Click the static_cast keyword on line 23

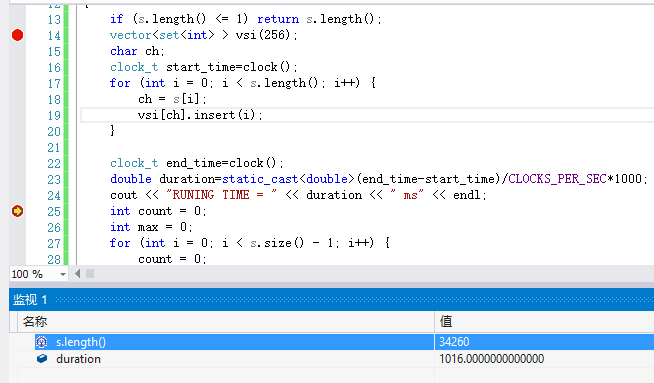(260, 179)
